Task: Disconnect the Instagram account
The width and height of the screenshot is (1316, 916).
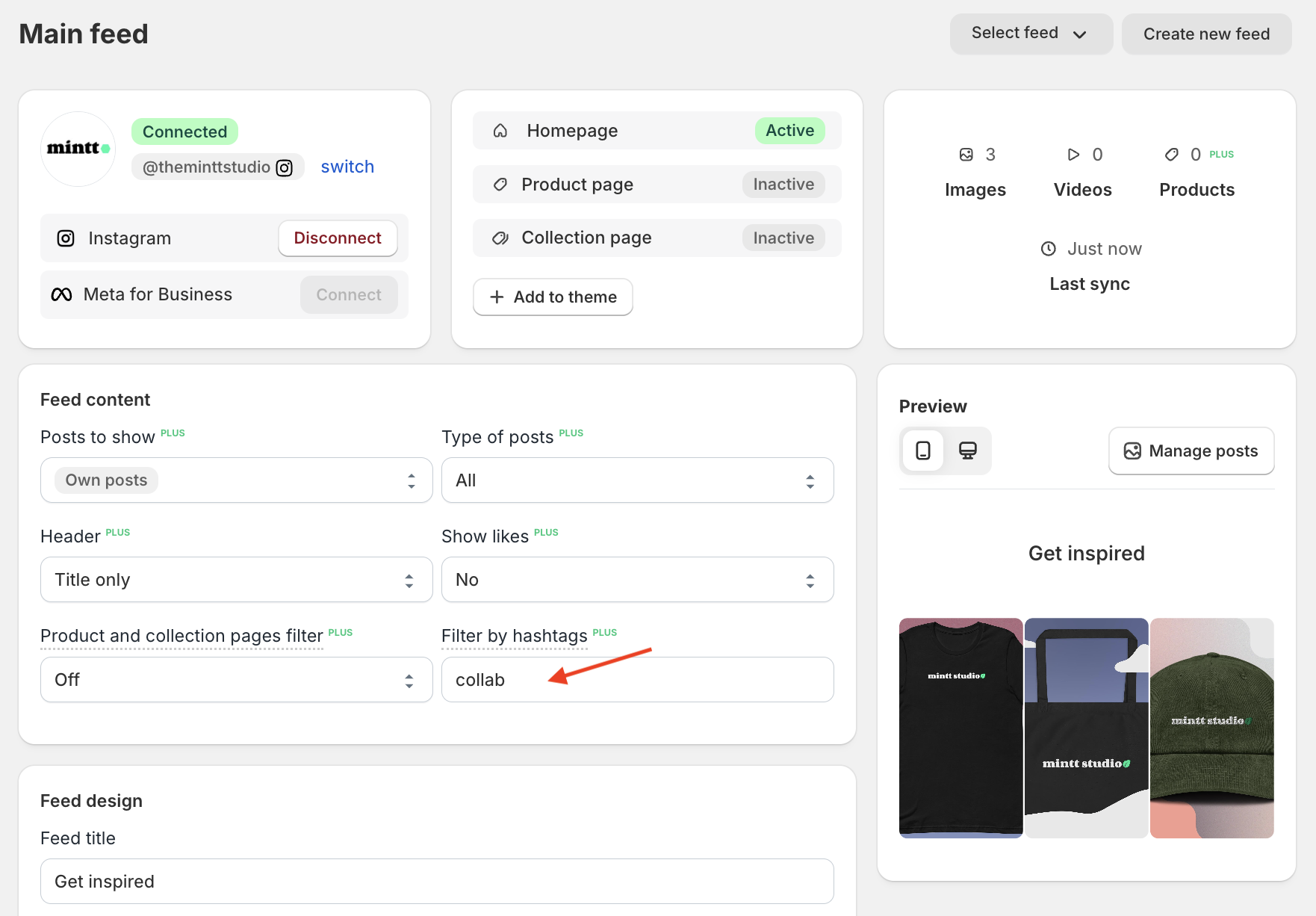Action: [x=338, y=238]
